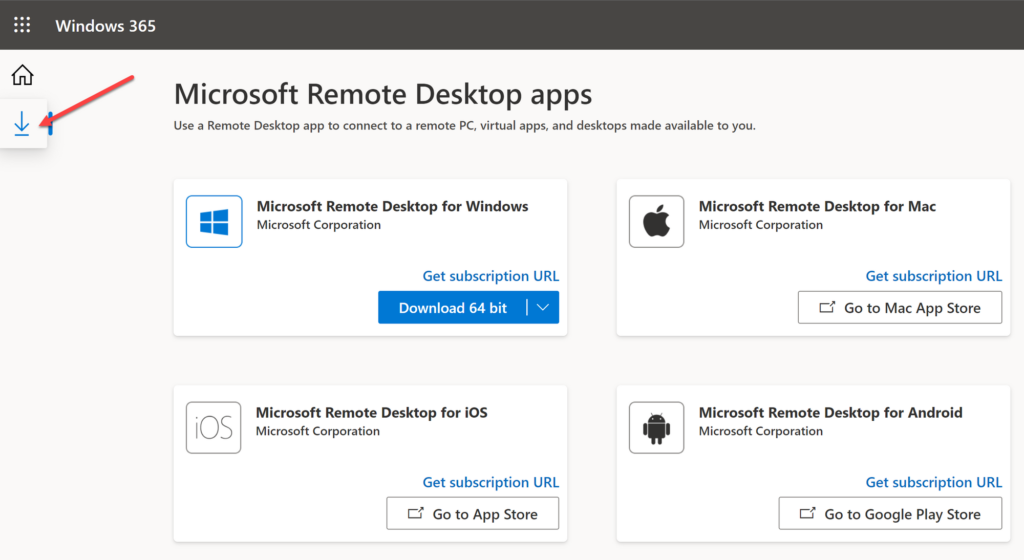Get subscription URL for Android app

click(x=933, y=482)
